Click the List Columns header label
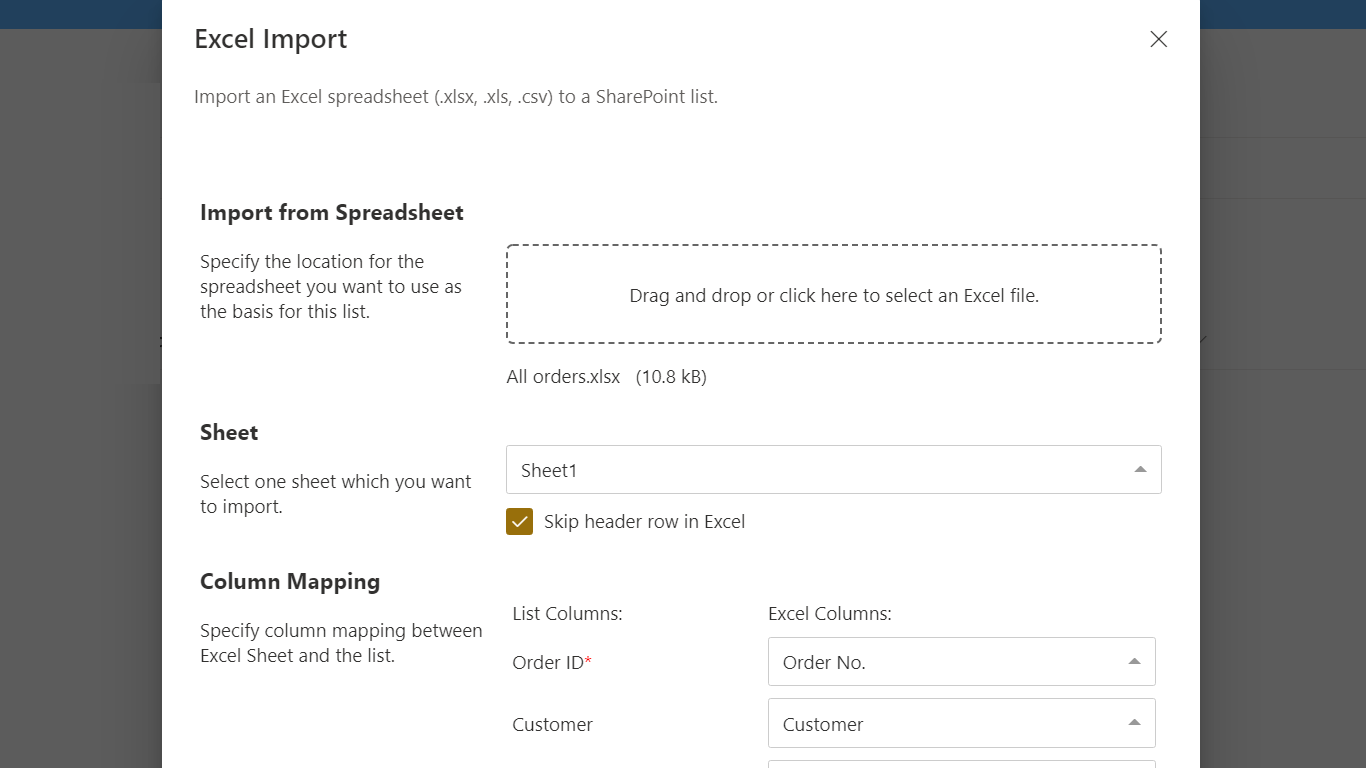This screenshot has width=1366, height=768. point(567,614)
